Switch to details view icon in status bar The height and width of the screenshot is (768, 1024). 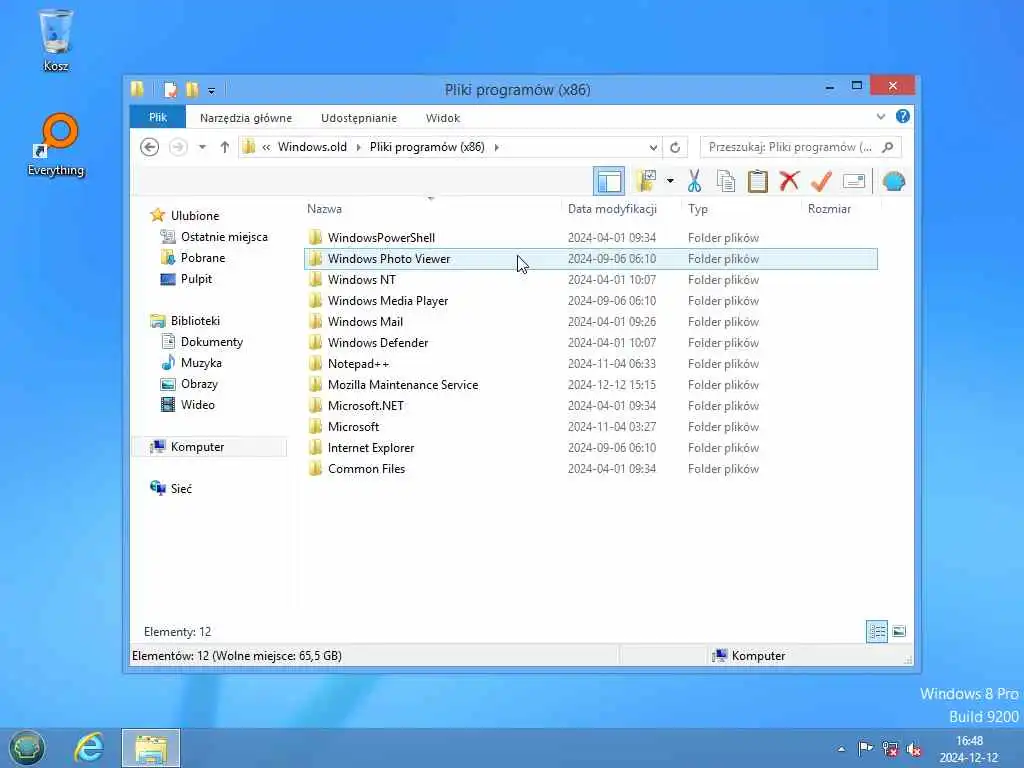point(876,632)
